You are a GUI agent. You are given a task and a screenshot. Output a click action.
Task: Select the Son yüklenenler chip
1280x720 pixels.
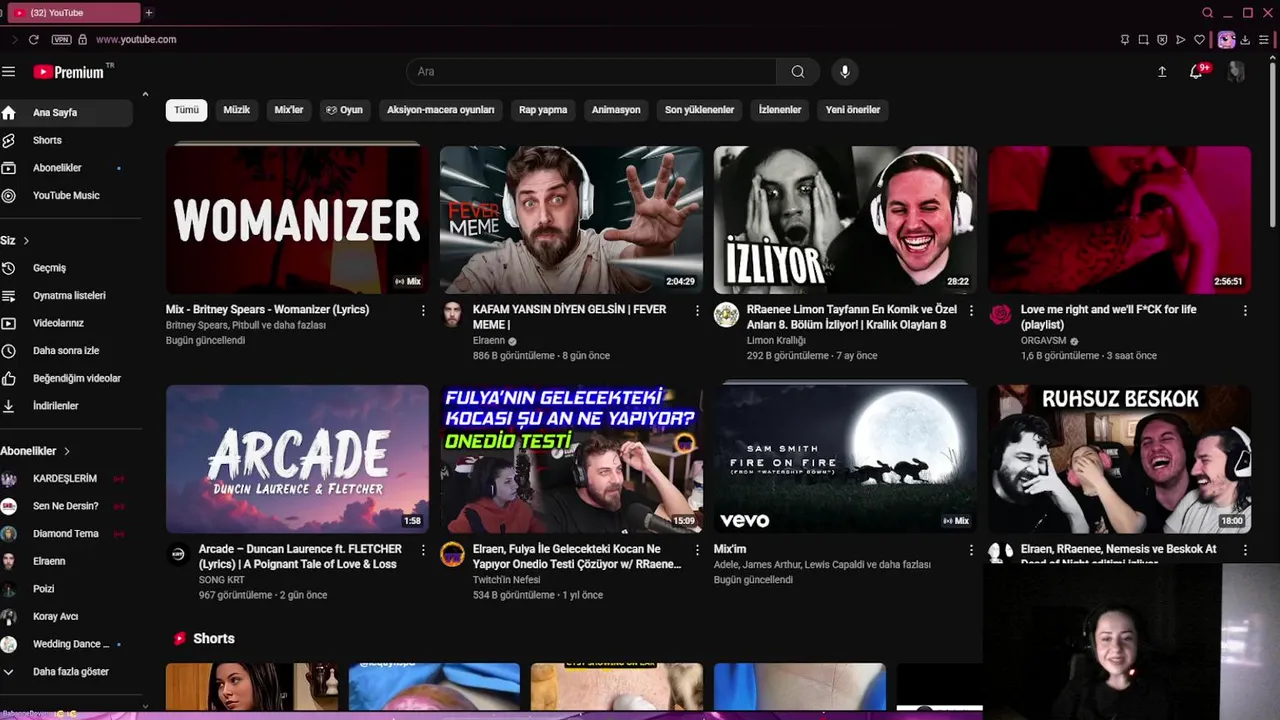pyautogui.click(x=699, y=110)
